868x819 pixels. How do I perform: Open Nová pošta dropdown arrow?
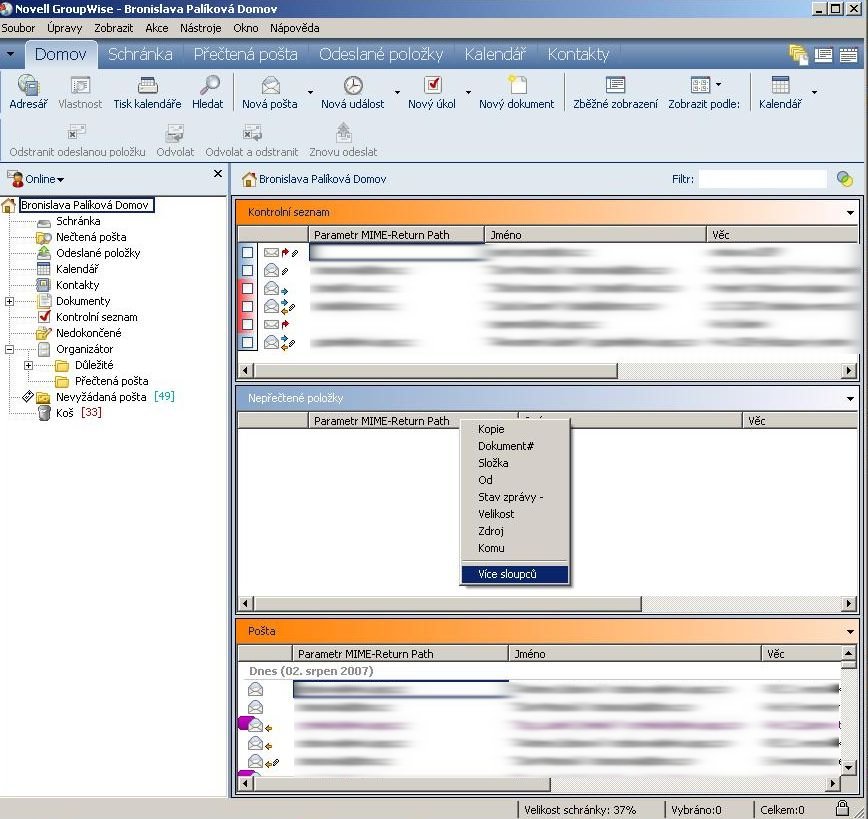pos(310,92)
